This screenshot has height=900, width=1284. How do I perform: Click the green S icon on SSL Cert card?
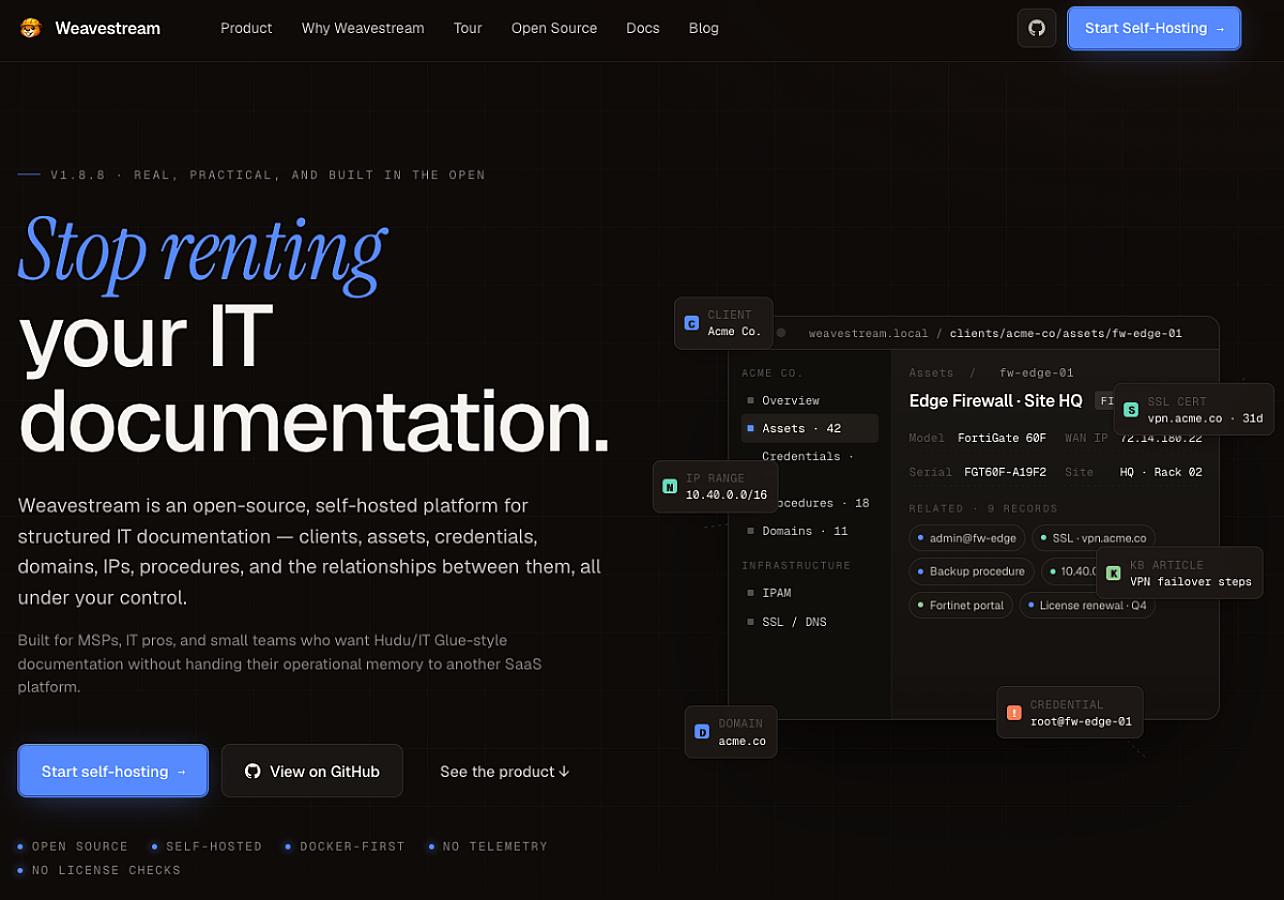pyautogui.click(x=1131, y=410)
